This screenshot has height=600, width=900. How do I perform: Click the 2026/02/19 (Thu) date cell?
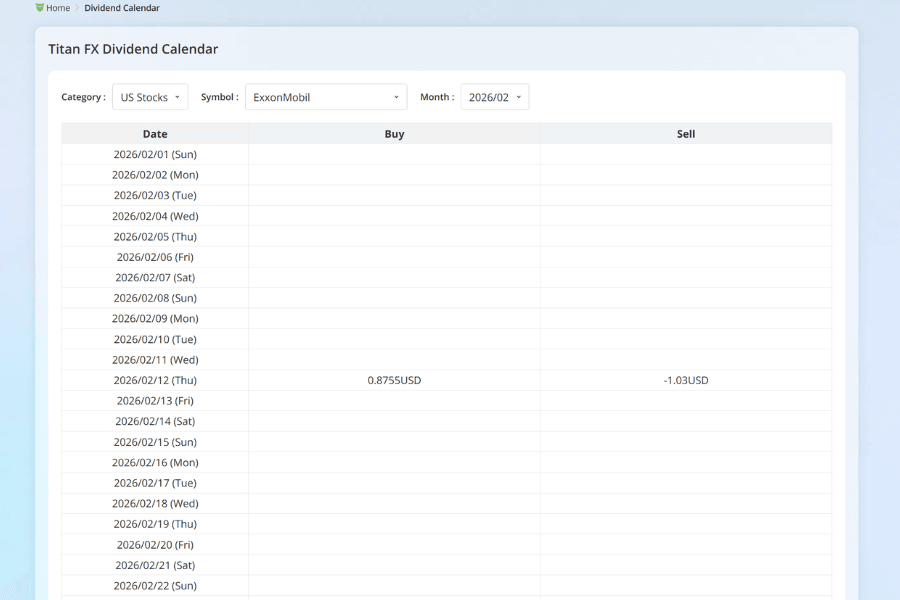coord(155,524)
